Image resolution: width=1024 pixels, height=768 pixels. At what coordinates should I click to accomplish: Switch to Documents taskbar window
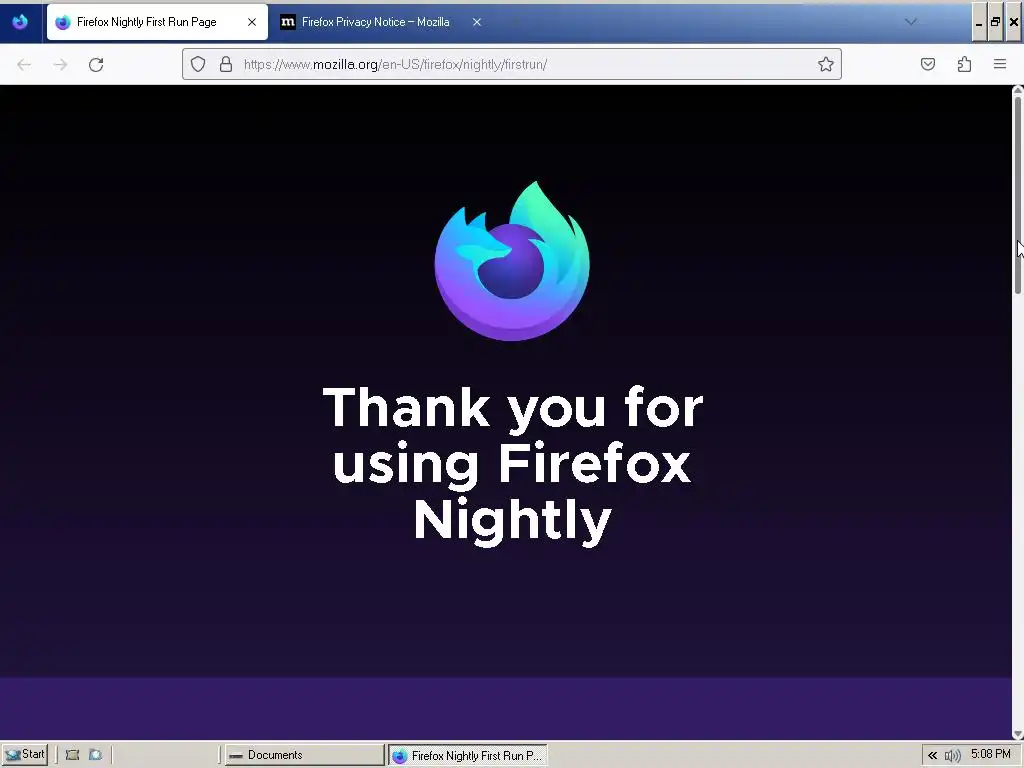[x=304, y=755]
